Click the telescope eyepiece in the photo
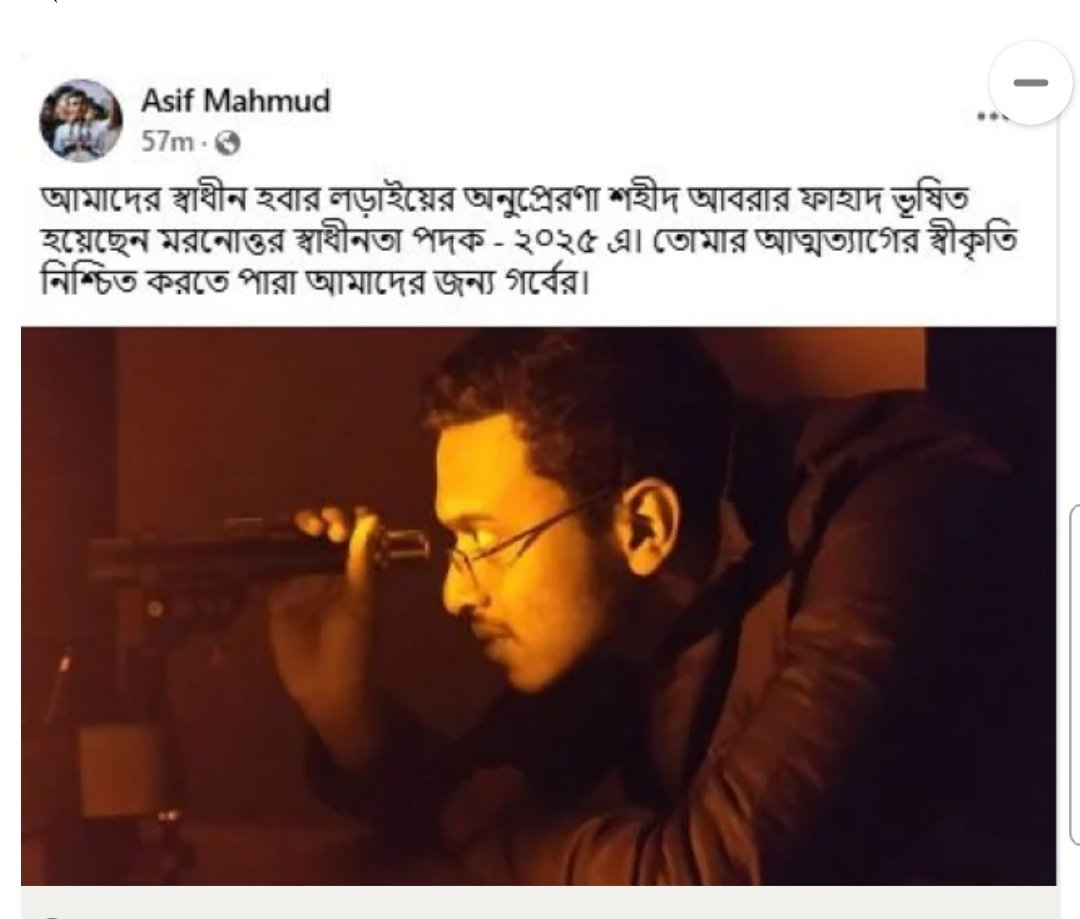1080x919 pixels. point(403,546)
